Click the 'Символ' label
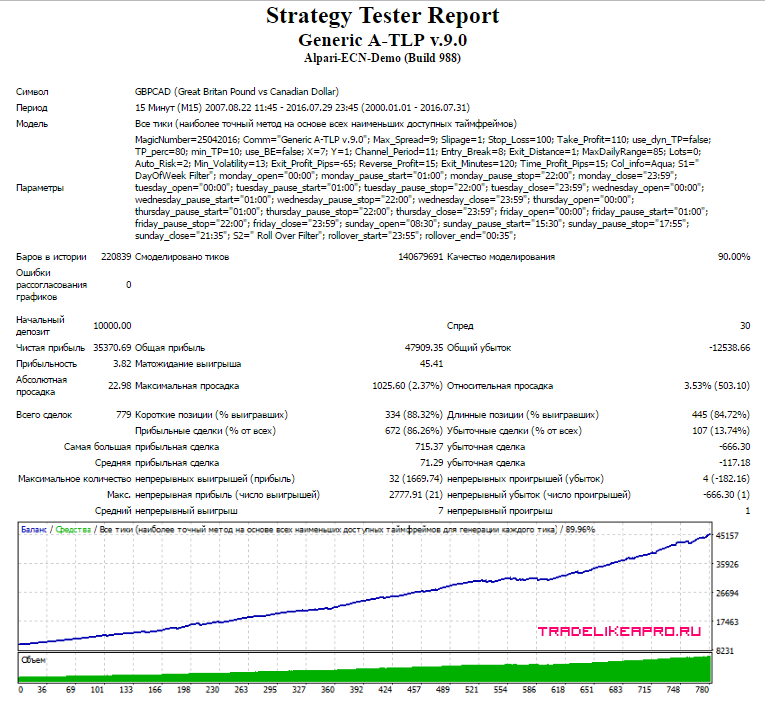 point(32,92)
